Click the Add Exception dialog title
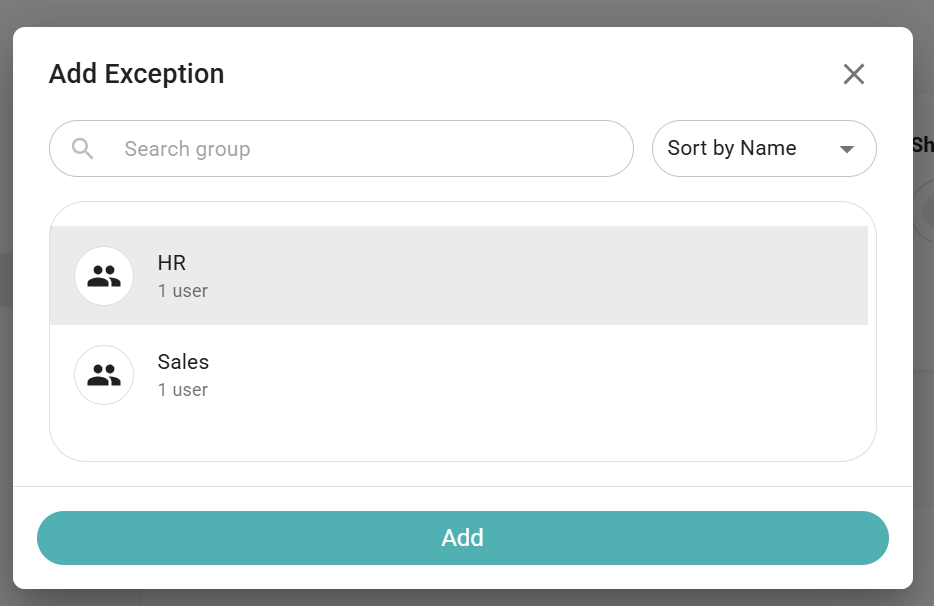The image size is (934, 606). 136,74
